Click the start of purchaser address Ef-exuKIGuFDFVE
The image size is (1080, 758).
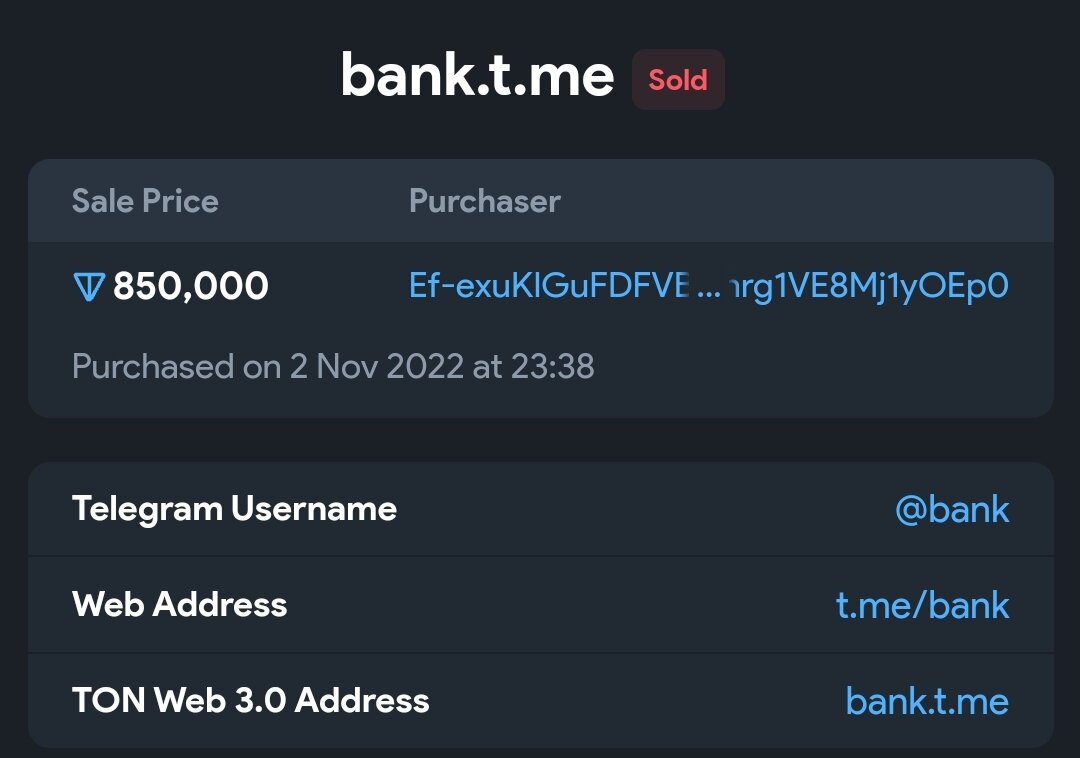click(550, 286)
